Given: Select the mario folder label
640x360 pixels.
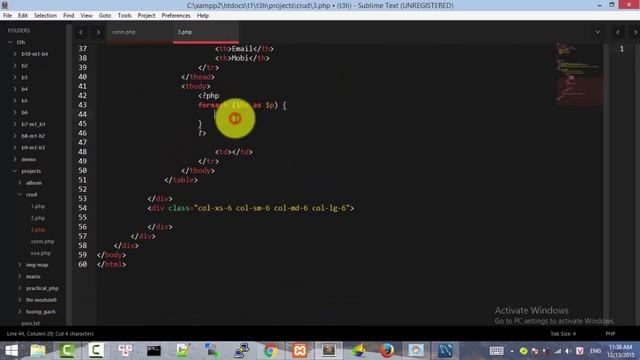Looking at the screenshot, I should click(x=33, y=277).
